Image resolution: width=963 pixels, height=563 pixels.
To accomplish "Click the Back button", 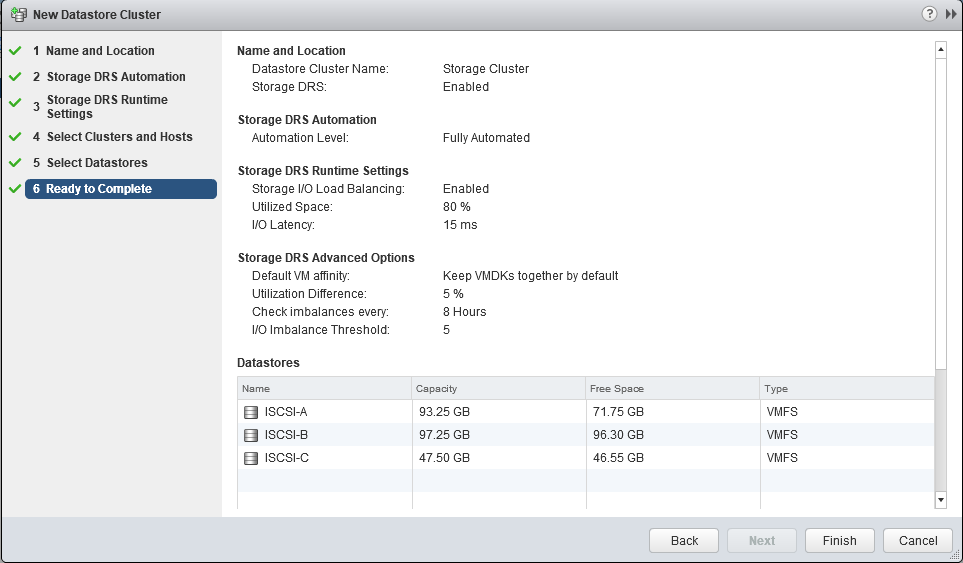I will 684,541.
